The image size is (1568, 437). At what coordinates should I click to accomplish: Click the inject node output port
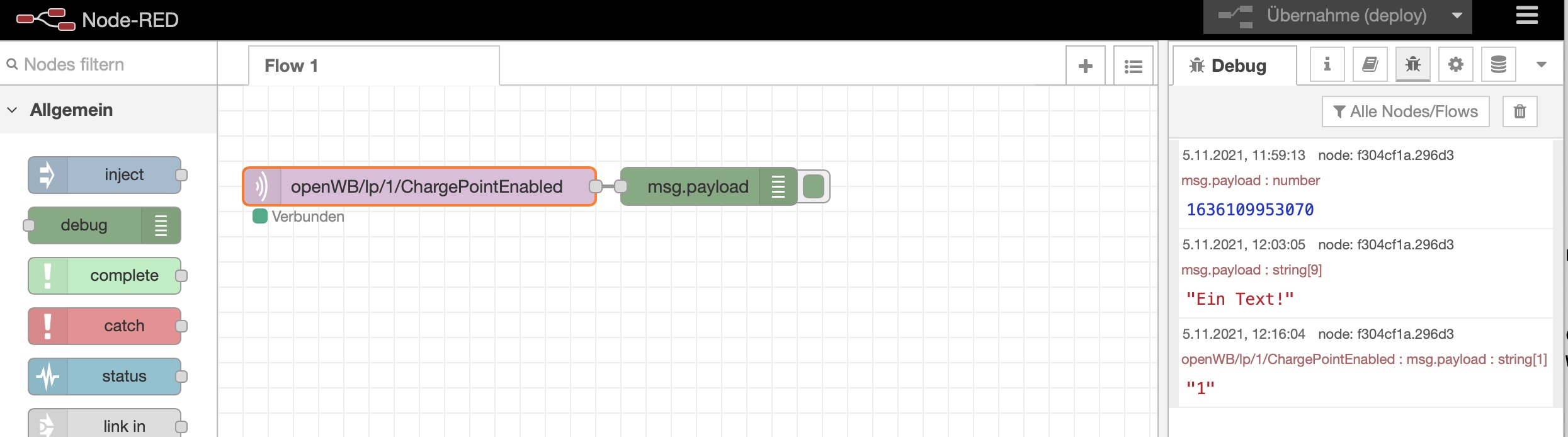pos(181,175)
